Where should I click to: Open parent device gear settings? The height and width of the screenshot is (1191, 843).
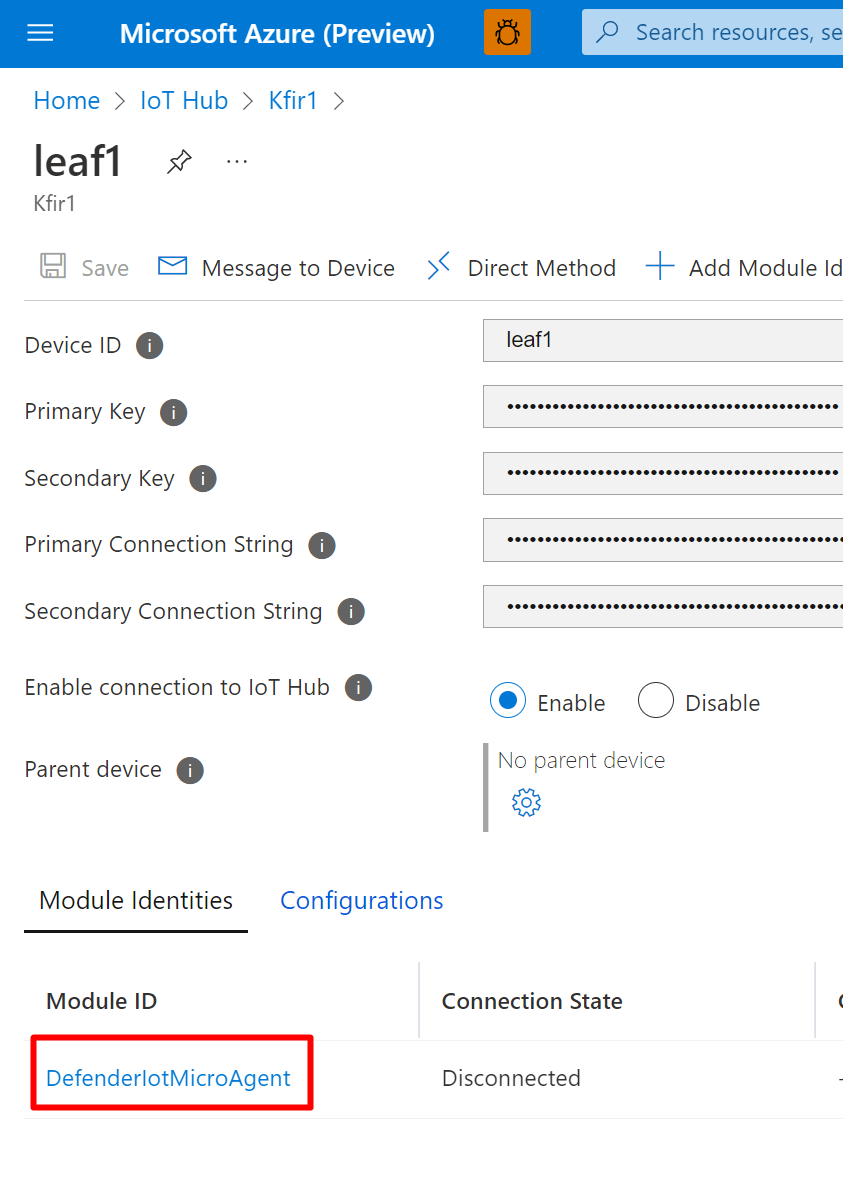click(526, 802)
